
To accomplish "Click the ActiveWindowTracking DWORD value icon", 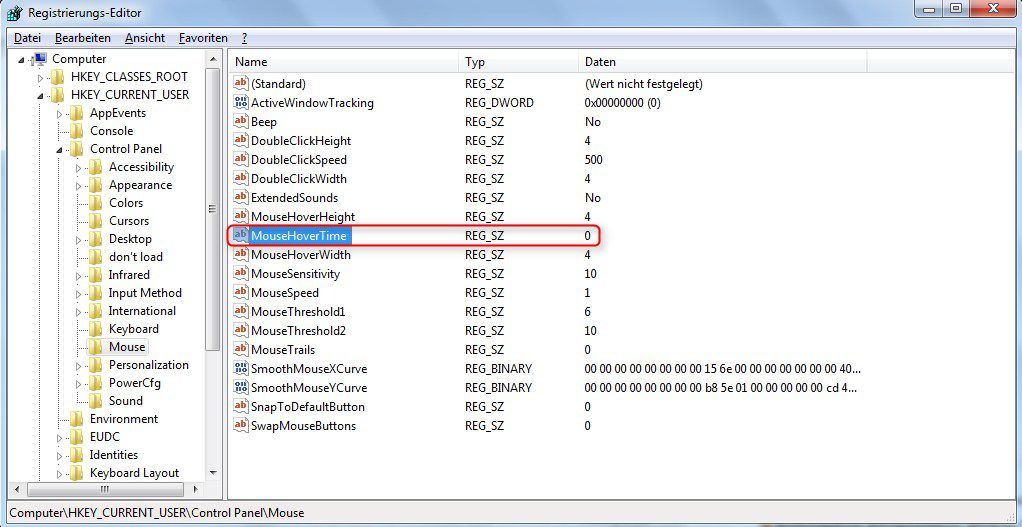I will pyautogui.click(x=241, y=103).
